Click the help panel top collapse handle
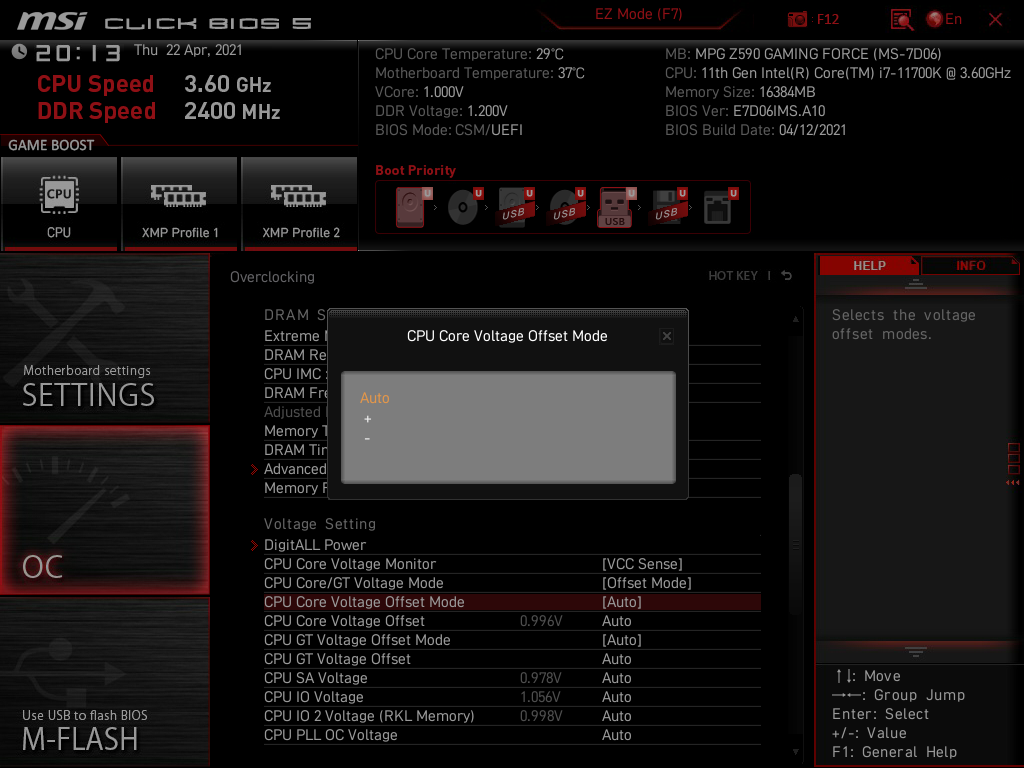This screenshot has width=1024, height=768. [x=916, y=283]
